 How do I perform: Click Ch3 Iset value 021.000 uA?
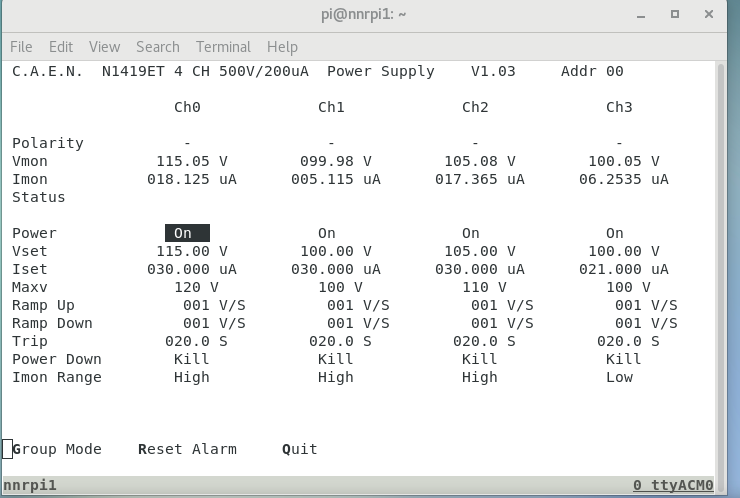click(x=623, y=269)
